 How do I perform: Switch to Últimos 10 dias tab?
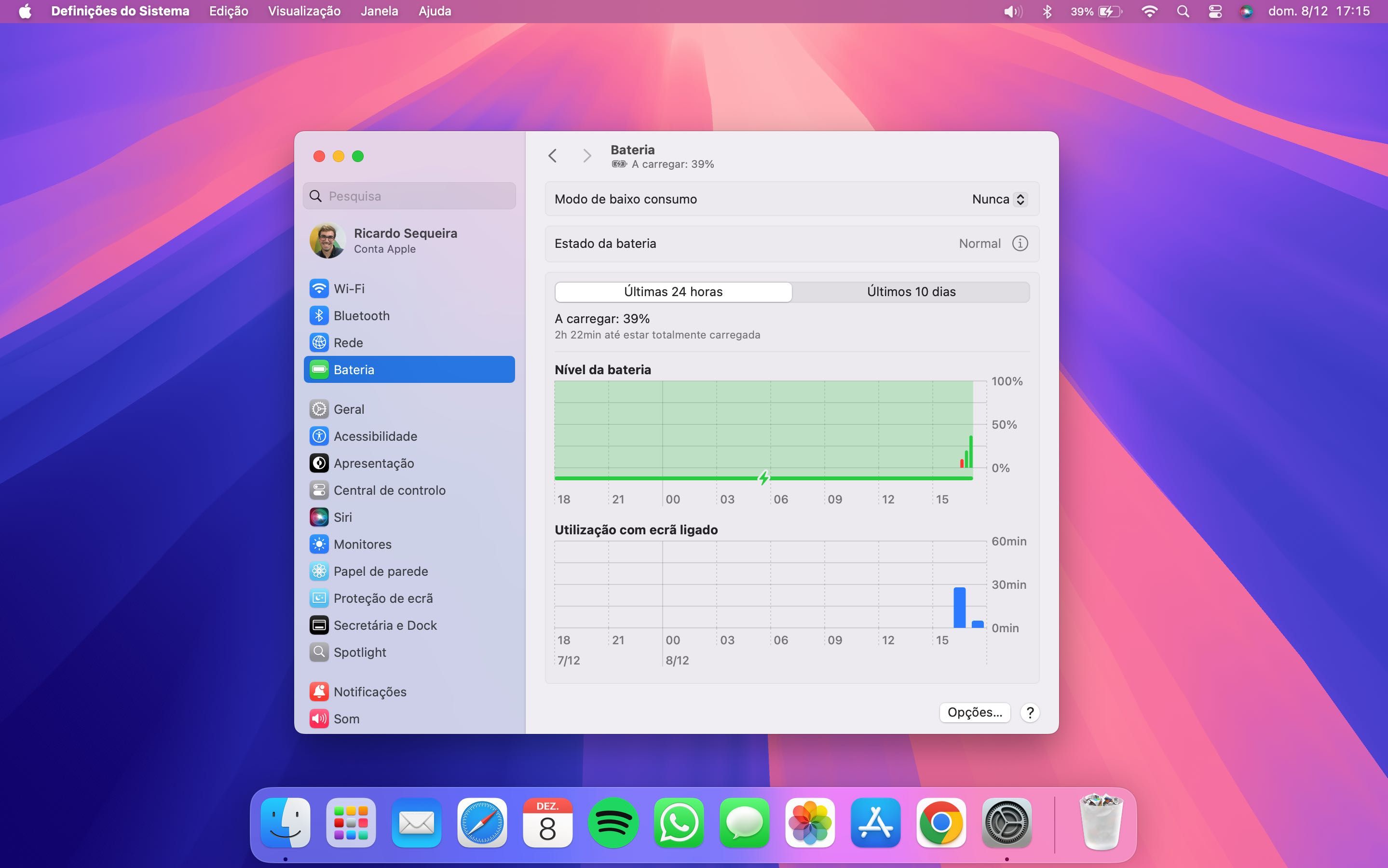pos(911,292)
